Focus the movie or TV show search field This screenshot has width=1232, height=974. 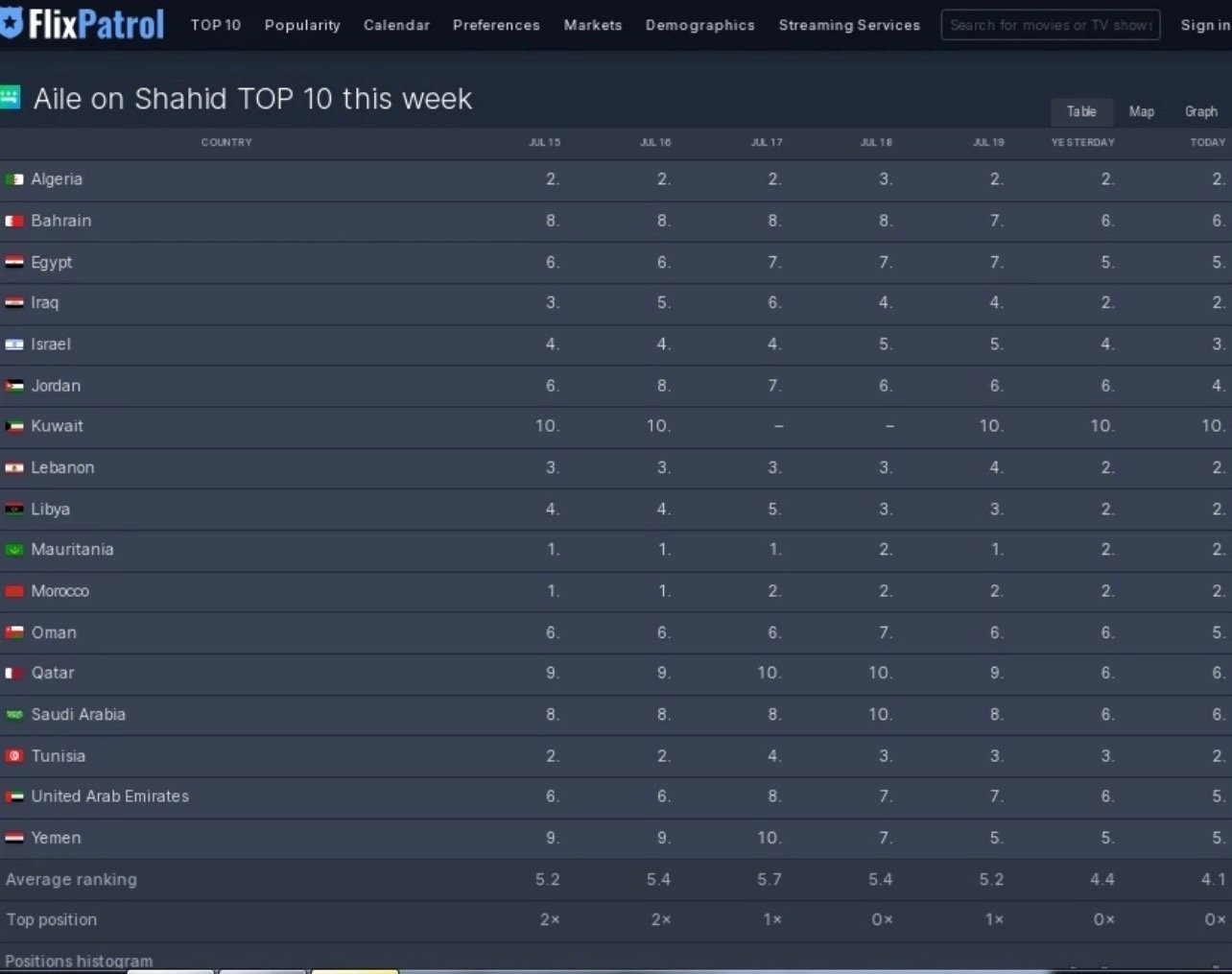coord(1051,25)
